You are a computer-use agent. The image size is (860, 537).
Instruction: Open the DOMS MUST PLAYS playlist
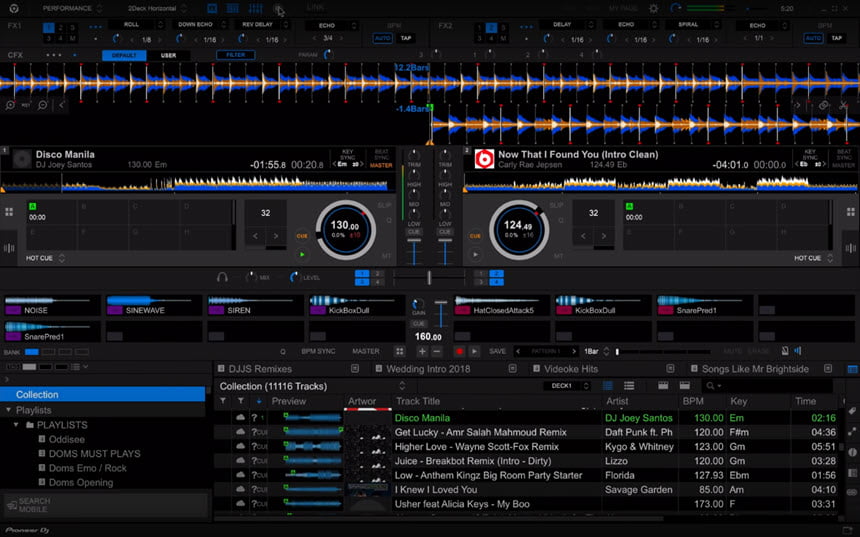94,454
